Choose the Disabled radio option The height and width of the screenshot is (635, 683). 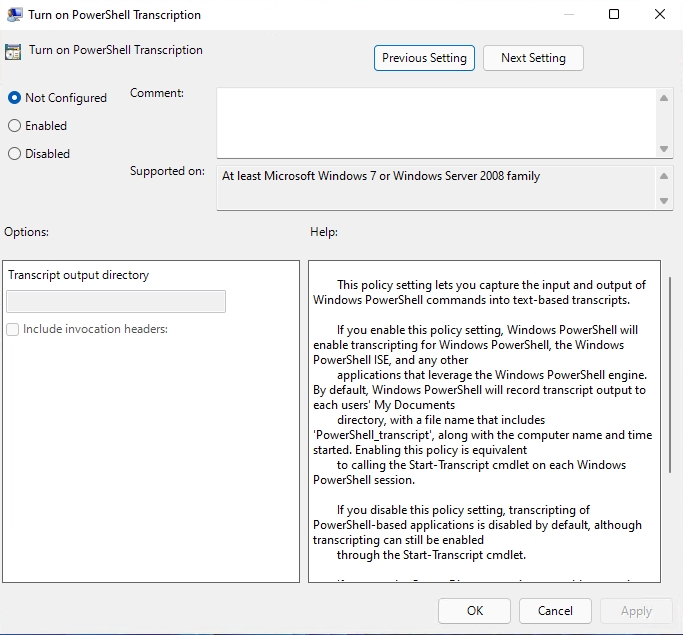pos(14,154)
